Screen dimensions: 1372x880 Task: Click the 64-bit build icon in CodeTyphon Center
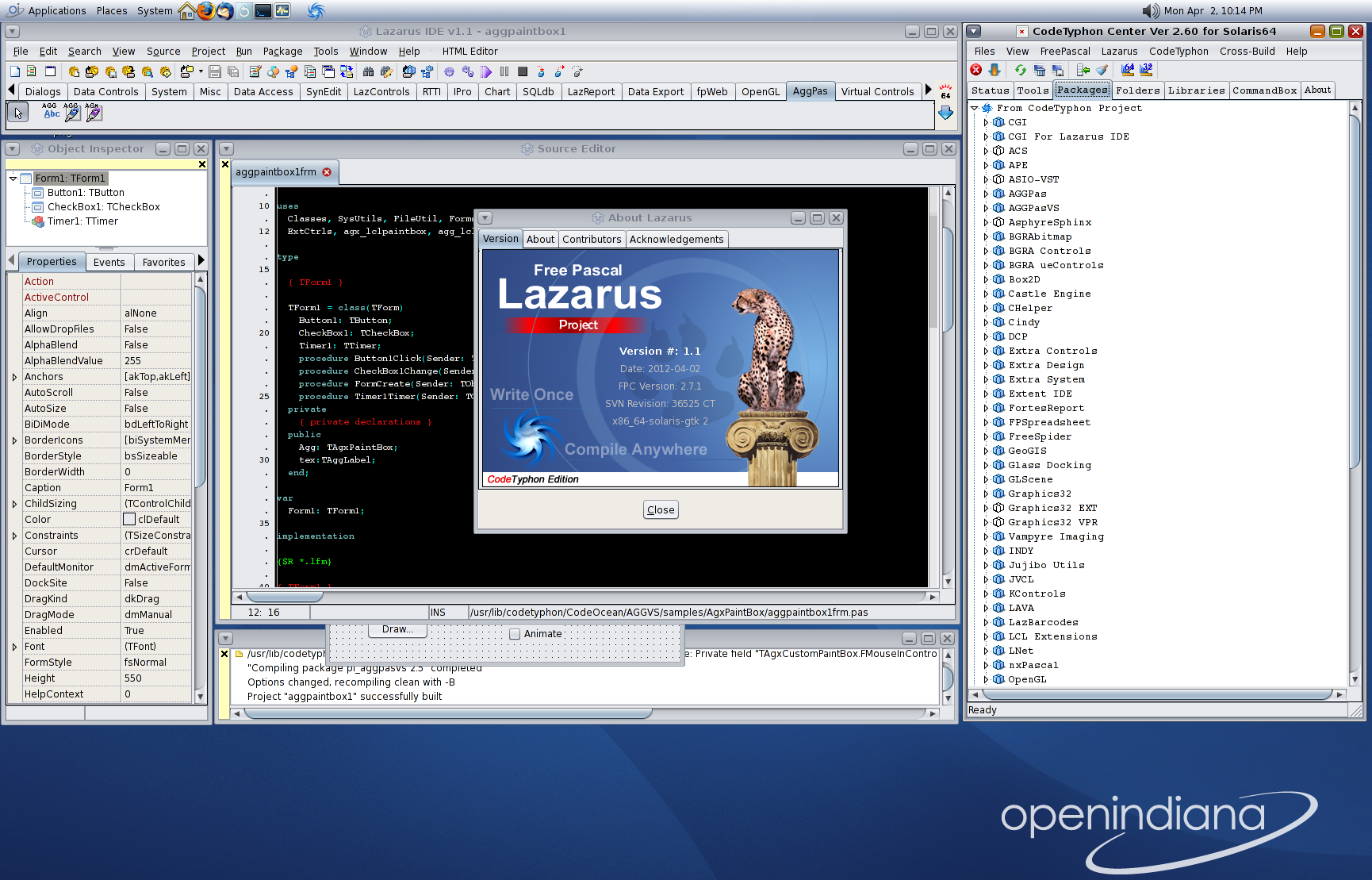[x=1128, y=70]
